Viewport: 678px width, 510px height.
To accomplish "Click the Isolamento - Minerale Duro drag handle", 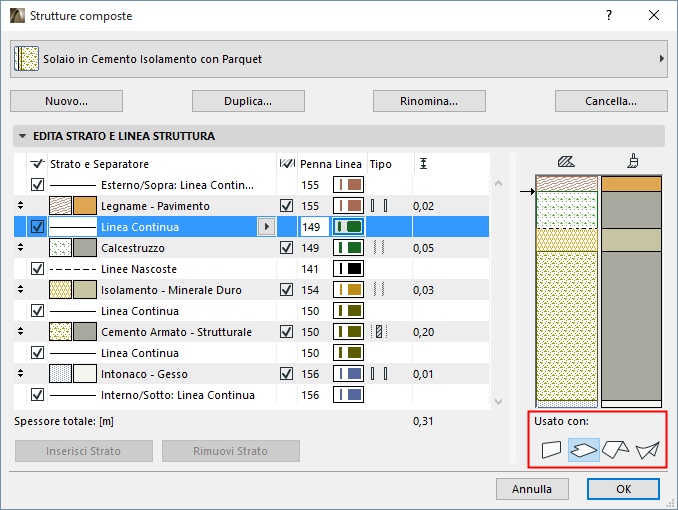I will [x=20, y=289].
